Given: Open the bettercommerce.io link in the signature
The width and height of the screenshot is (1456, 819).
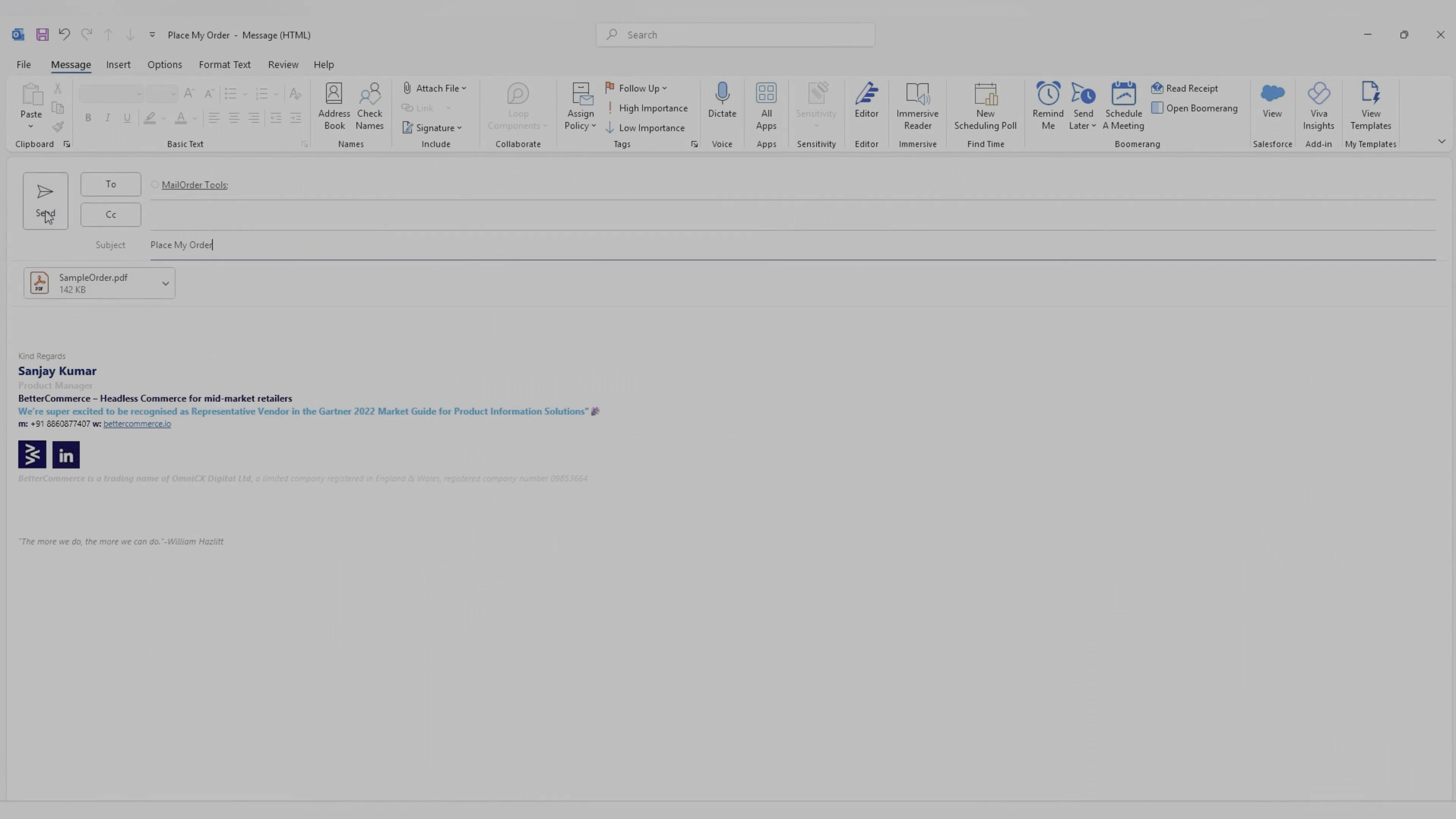Looking at the screenshot, I should (x=137, y=424).
